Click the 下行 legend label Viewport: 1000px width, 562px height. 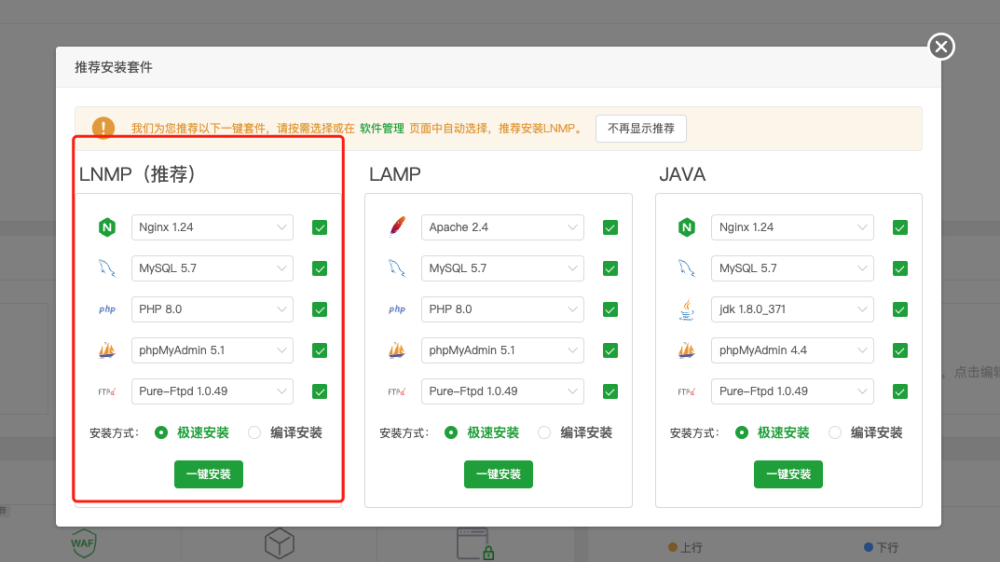(x=887, y=547)
